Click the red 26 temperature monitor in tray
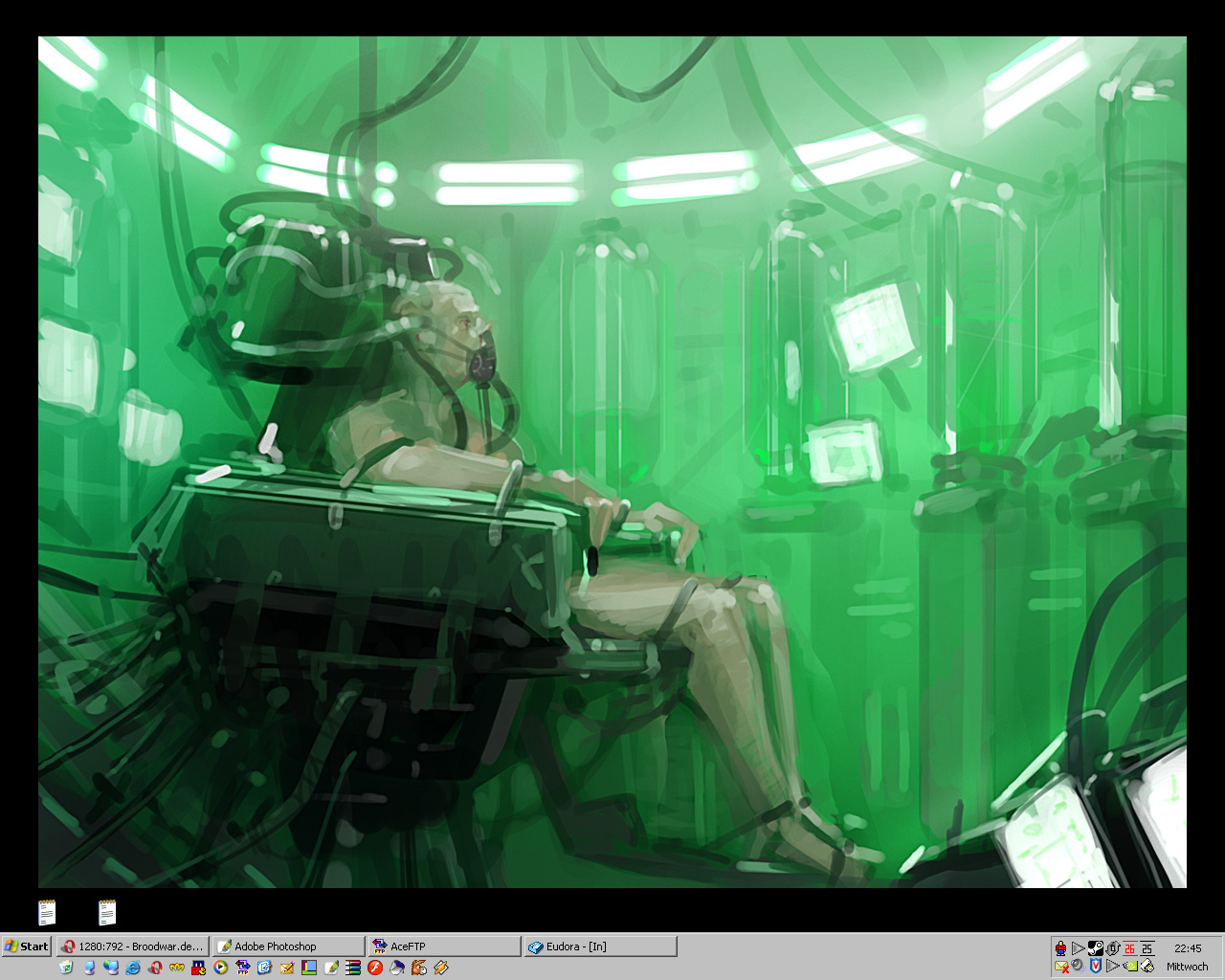This screenshot has height=980, width=1225. coord(1130,948)
